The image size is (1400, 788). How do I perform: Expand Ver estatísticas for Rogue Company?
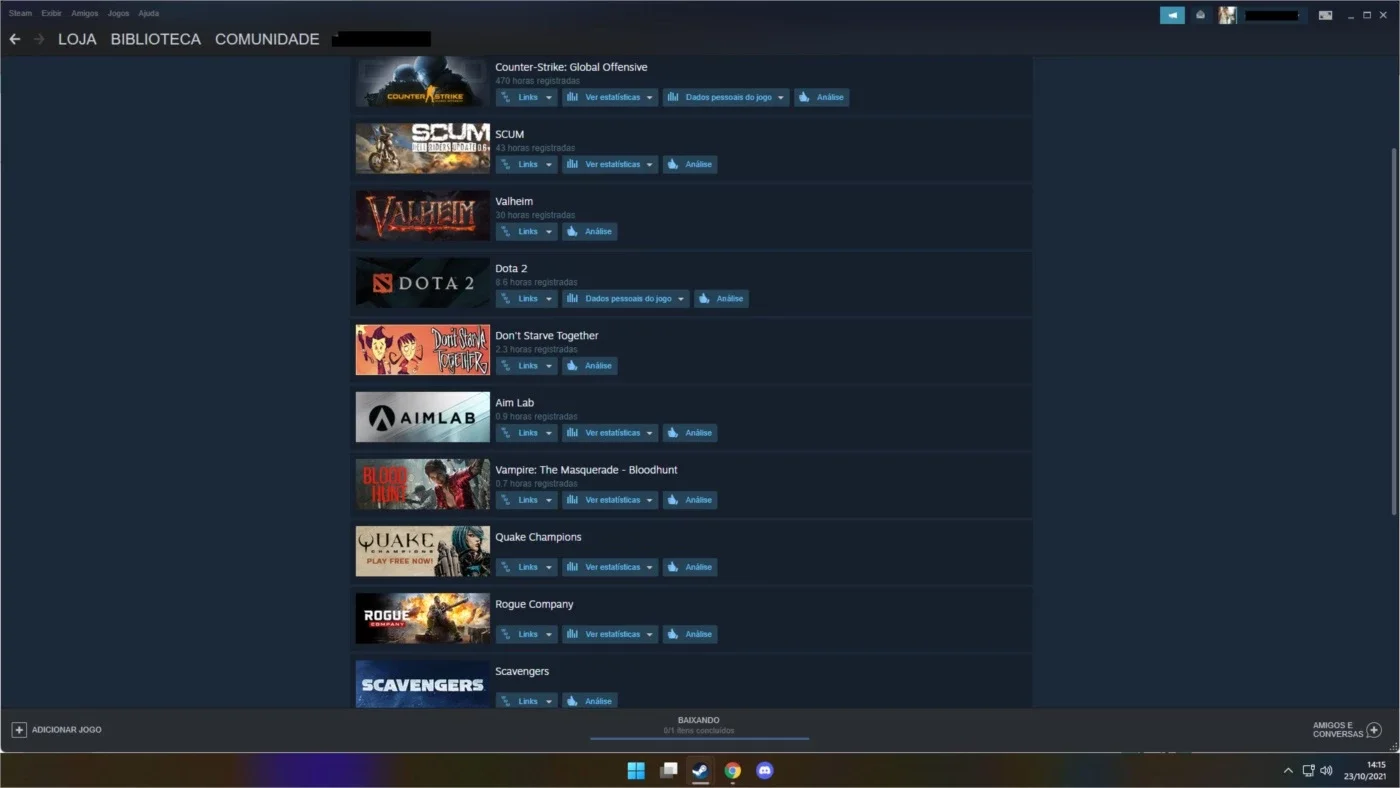point(610,633)
